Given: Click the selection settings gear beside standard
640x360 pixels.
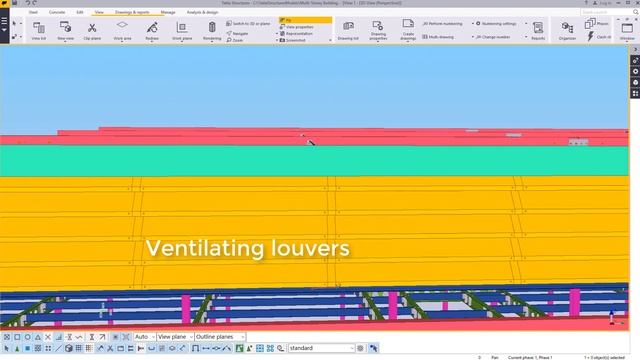Looking at the screenshot, I should coord(360,348).
